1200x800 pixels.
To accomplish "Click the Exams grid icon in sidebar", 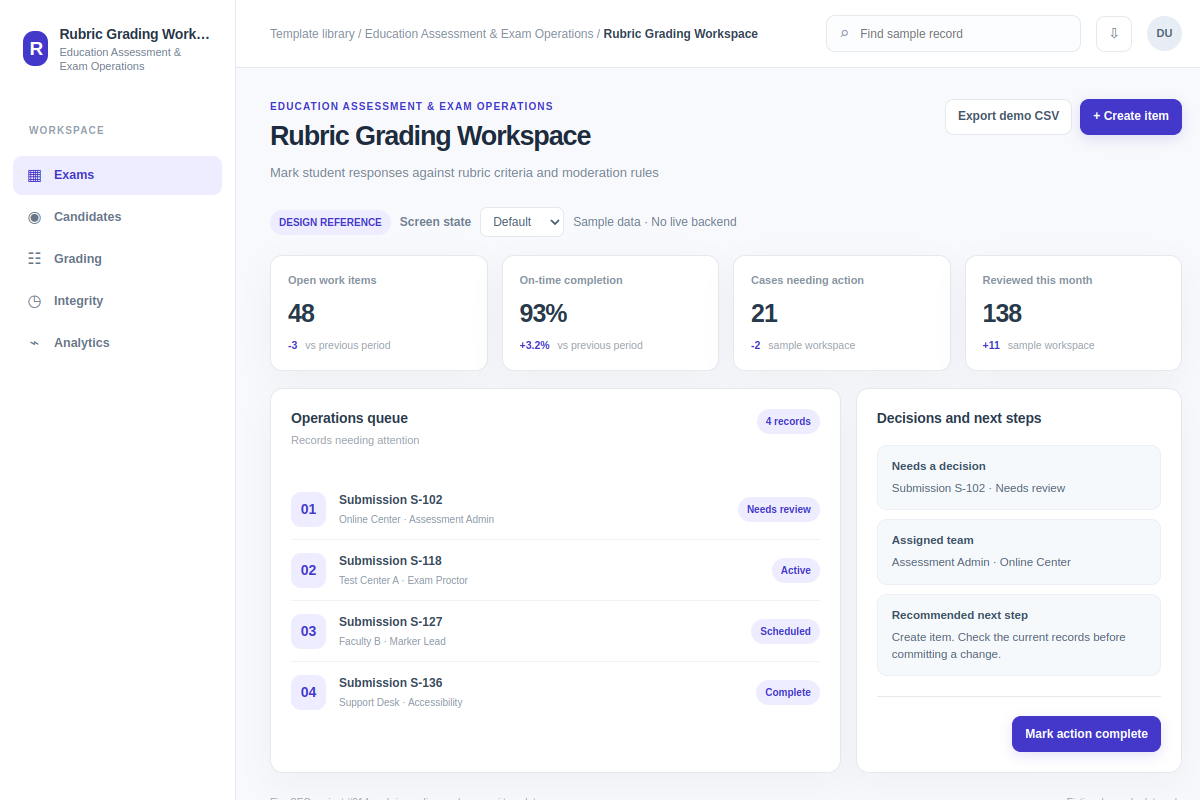I will click(34, 175).
